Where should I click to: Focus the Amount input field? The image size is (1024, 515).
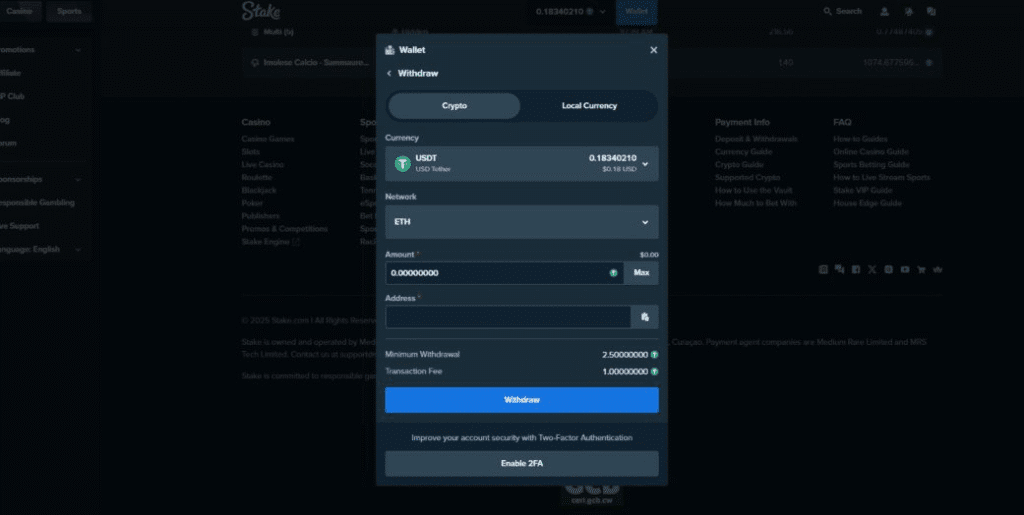click(497, 273)
